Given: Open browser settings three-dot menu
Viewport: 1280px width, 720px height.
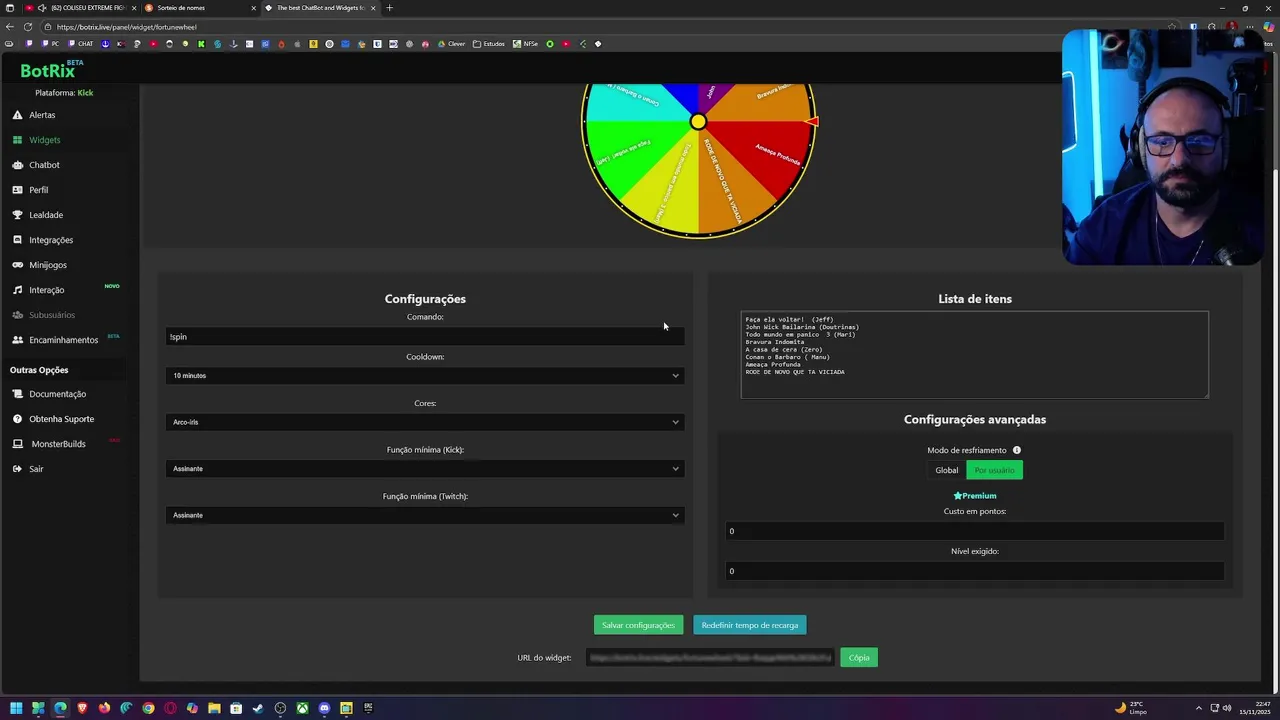Looking at the screenshot, I should click(x=1252, y=27).
